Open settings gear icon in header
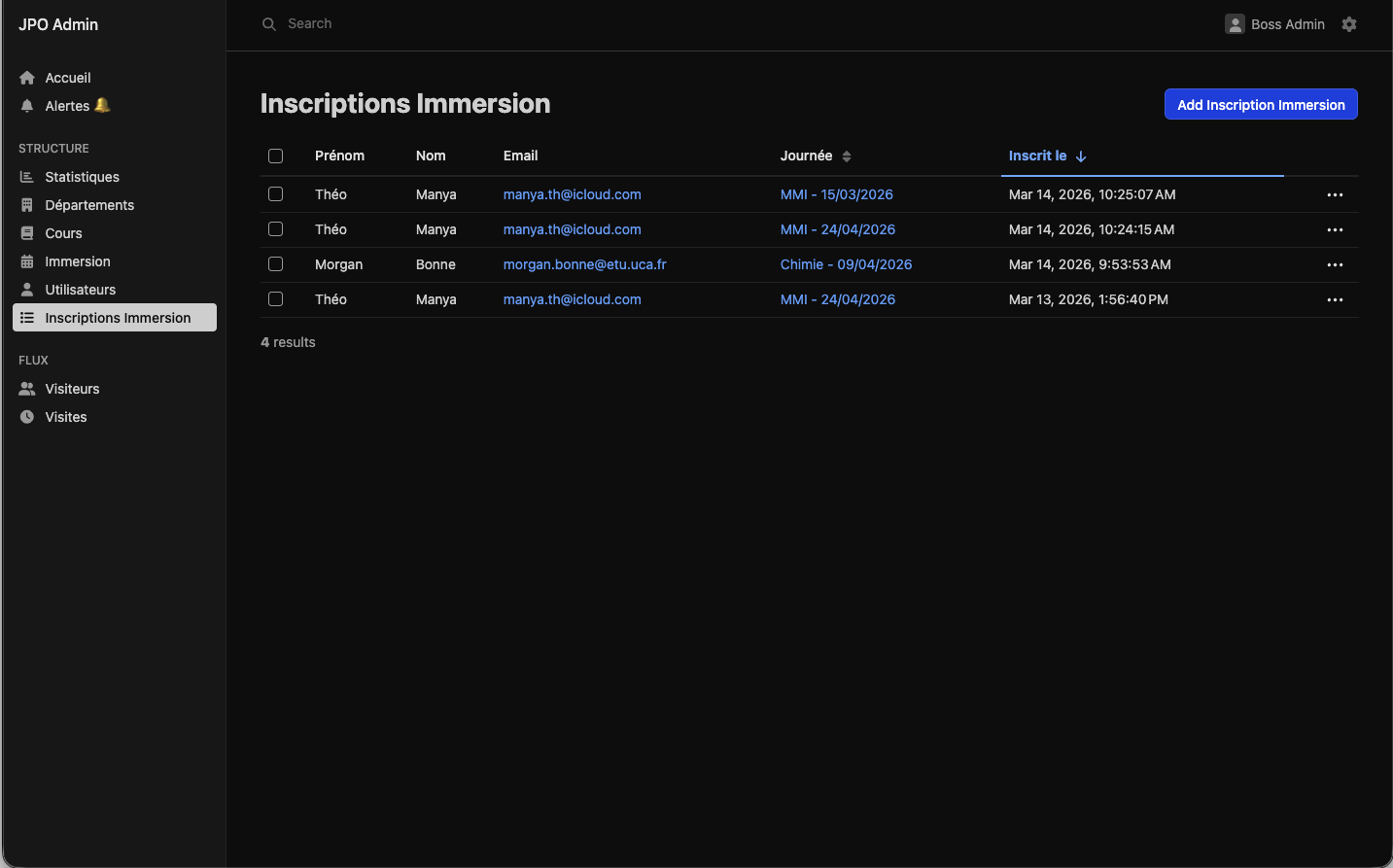This screenshot has height=868, width=1393. pyautogui.click(x=1349, y=24)
